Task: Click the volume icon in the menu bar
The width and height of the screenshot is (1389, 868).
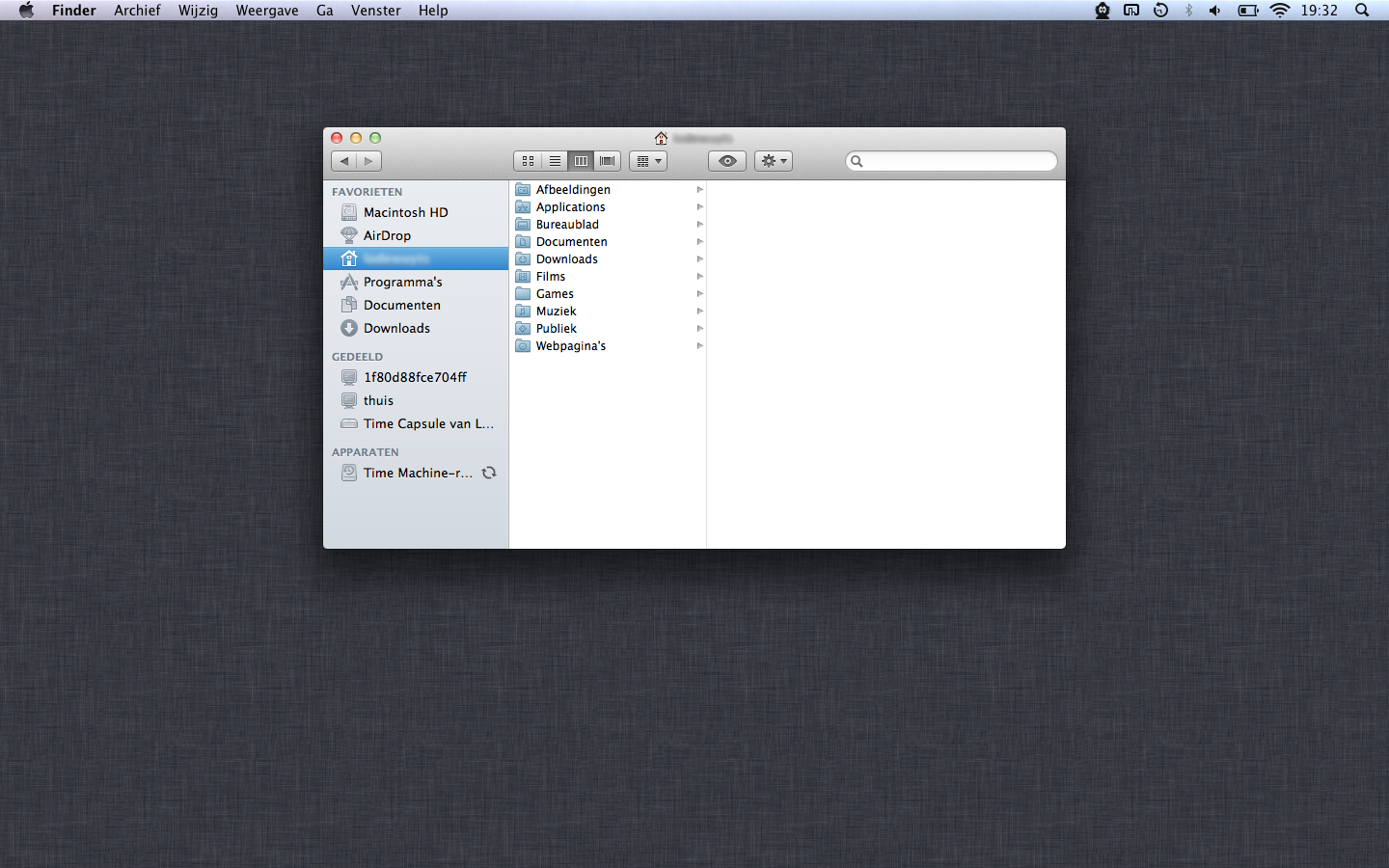Action: (x=1215, y=11)
